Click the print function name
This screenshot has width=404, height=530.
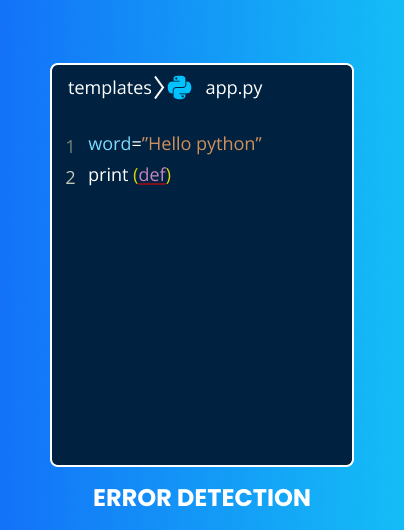point(109,176)
